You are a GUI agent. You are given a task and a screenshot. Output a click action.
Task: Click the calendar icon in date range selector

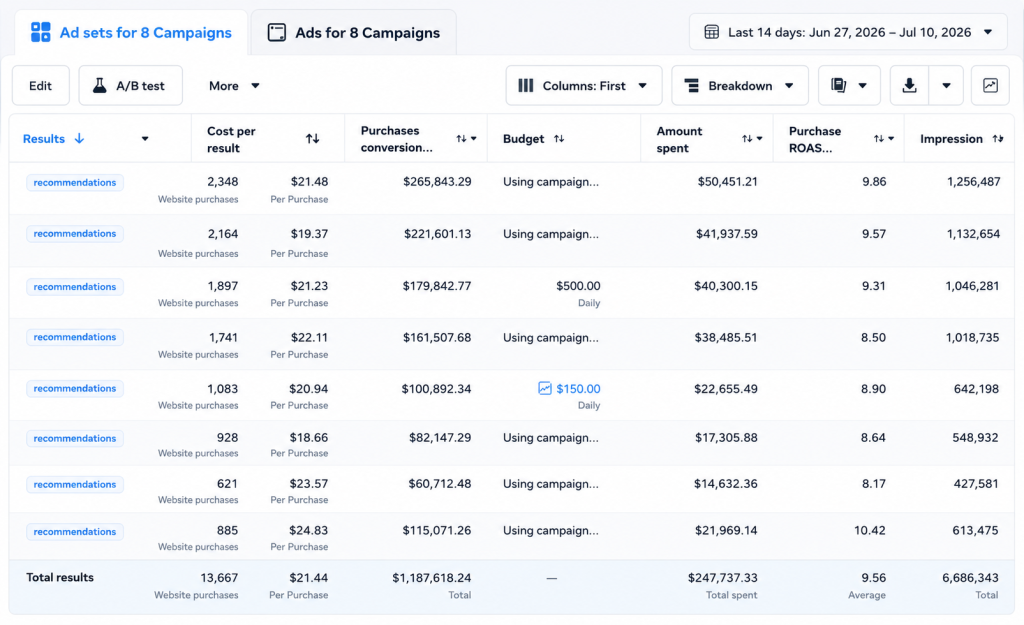[x=712, y=32]
